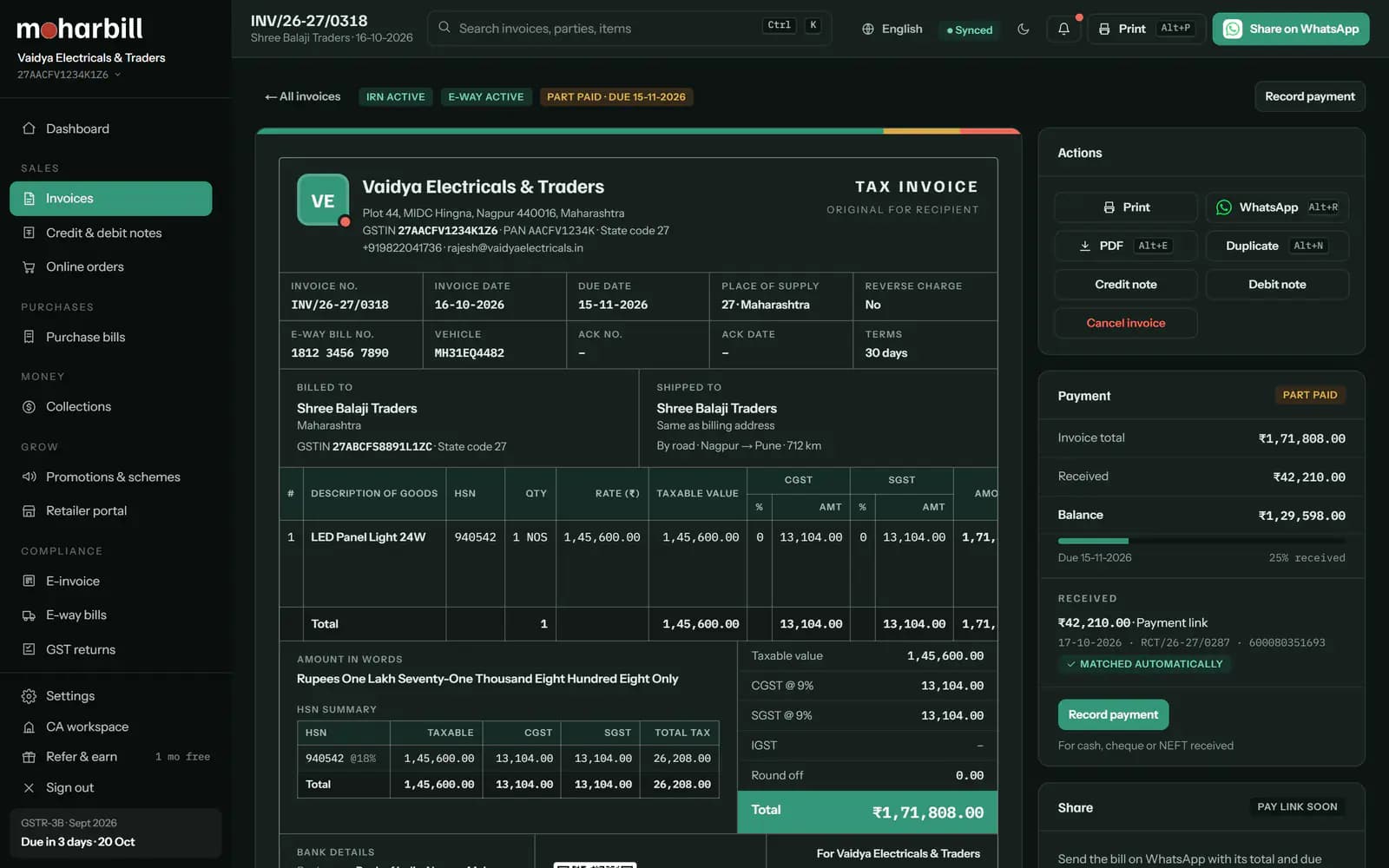Image resolution: width=1389 pixels, height=868 pixels.
Task: Click the Sign out cross icon
Action: click(x=29, y=787)
